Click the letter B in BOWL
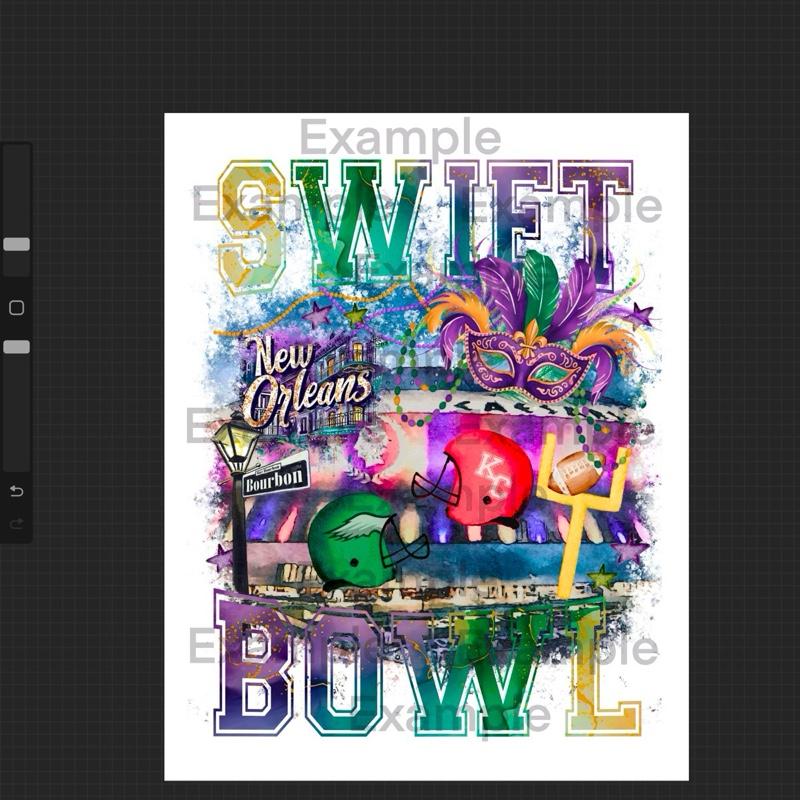 point(255,665)
